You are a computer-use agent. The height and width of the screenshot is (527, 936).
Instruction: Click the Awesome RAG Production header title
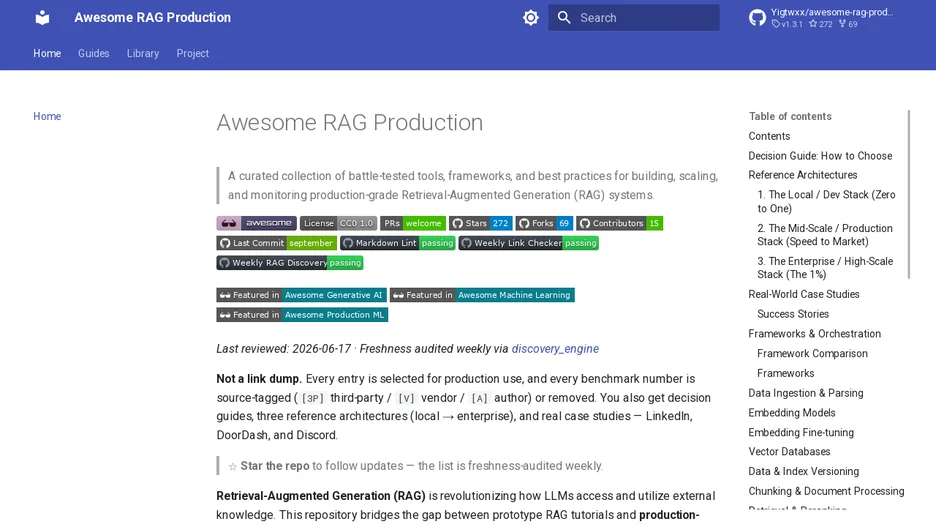(152, 17)
